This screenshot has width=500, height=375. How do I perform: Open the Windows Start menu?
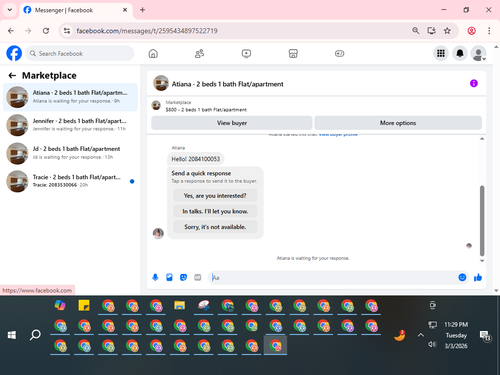tap(12, 335)
